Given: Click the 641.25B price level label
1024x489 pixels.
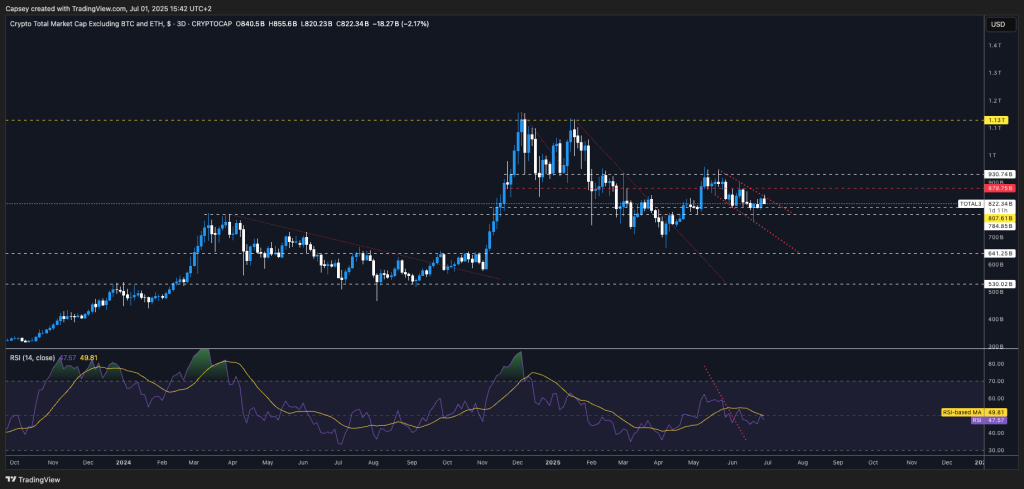Looking at the screenshot, I should (999, 253).
